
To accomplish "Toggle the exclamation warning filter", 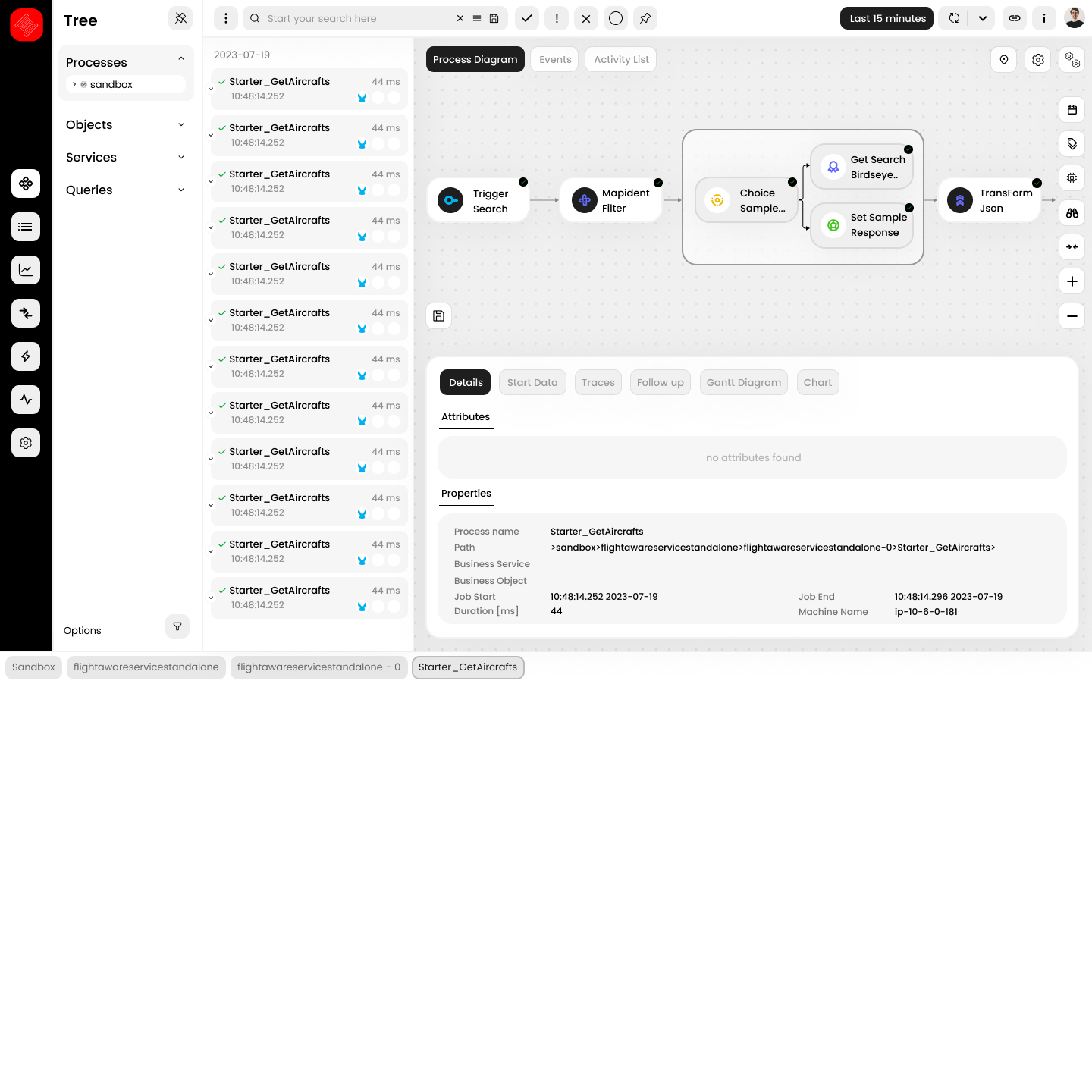I will pyautogui.click(x=557, y=18).
